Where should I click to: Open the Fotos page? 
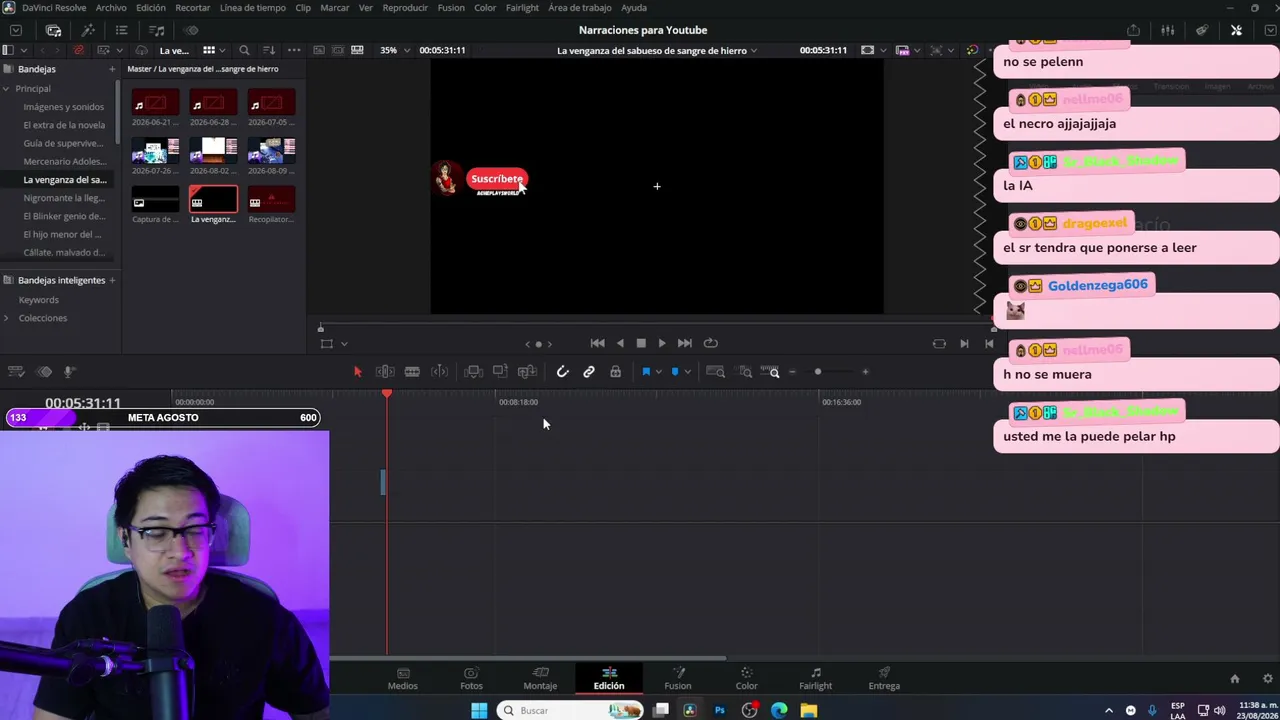[471, 678]
